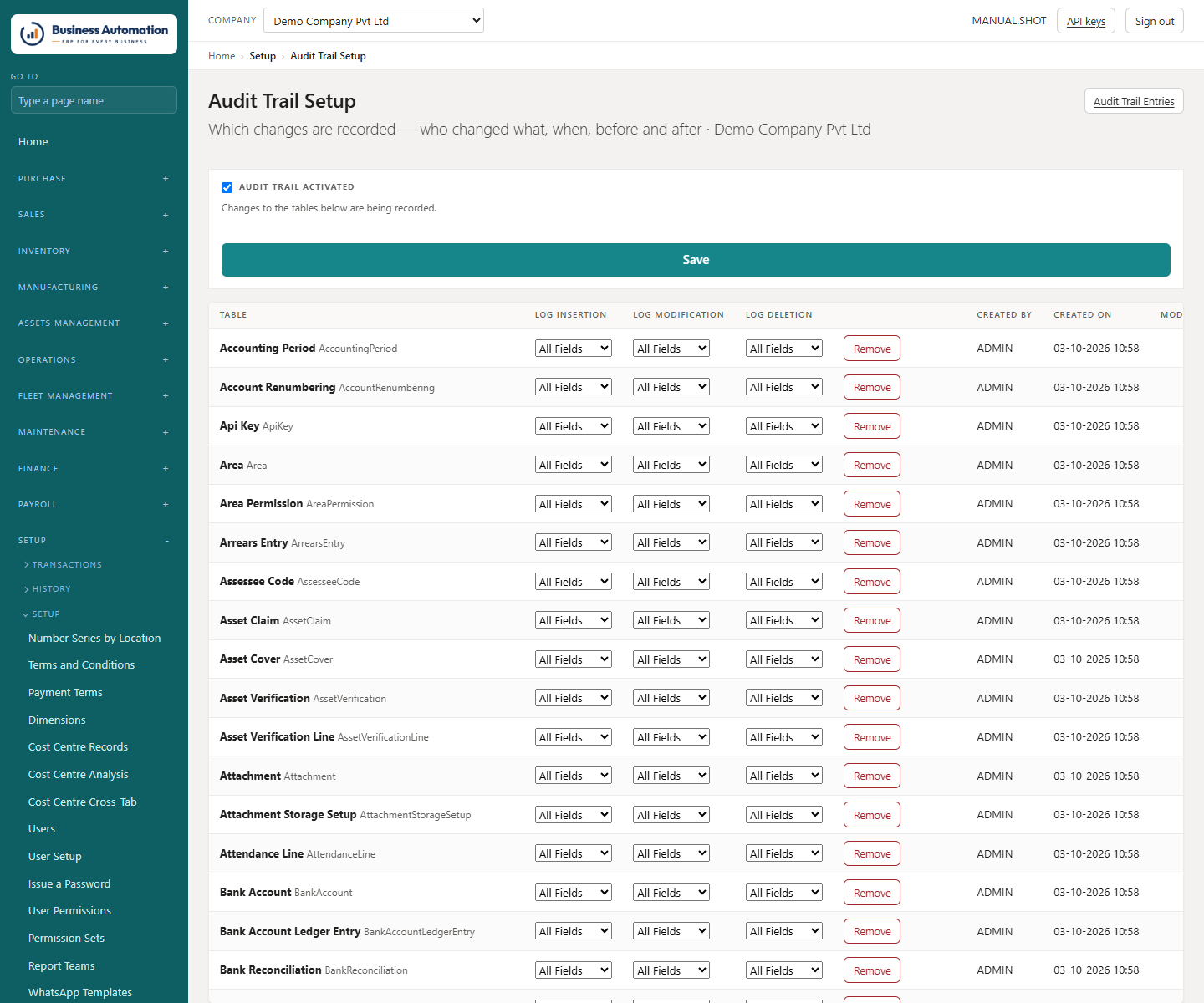Expand the Fleet Management plus icon
The width and height of the screenshot is (1204, 1003).
coord(166,396)
